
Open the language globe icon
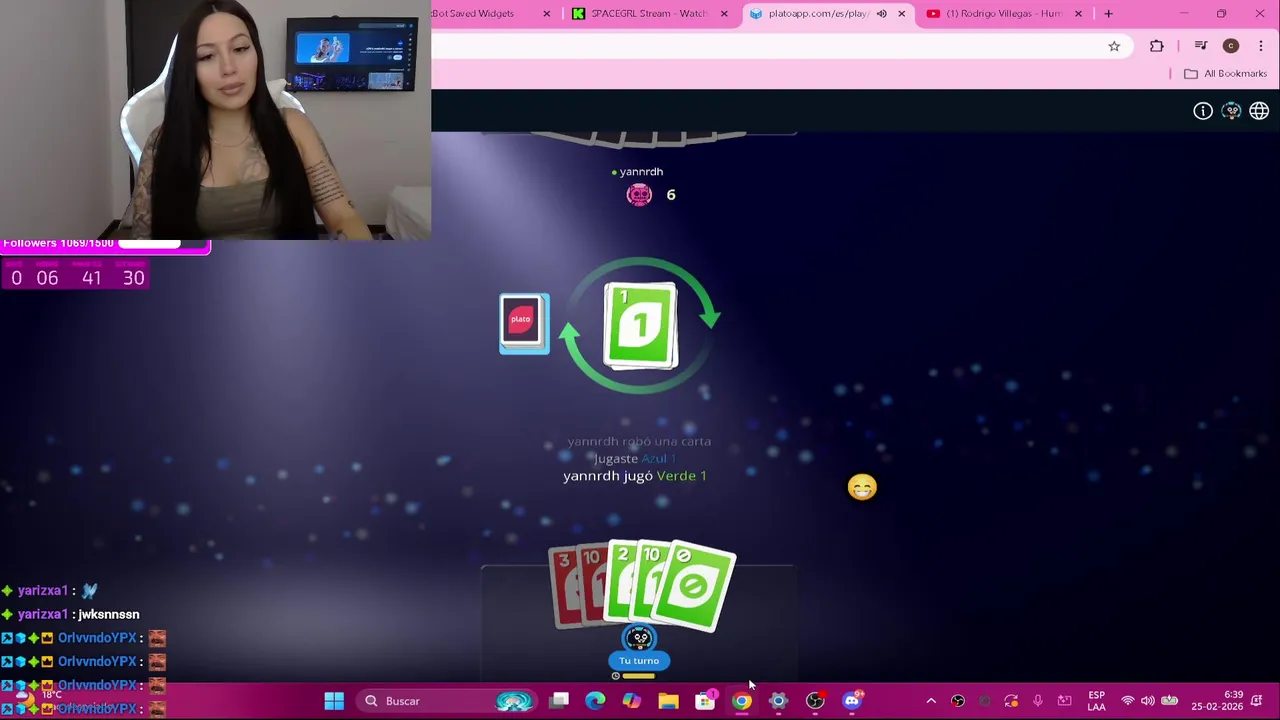click(x=1259, y=111)
